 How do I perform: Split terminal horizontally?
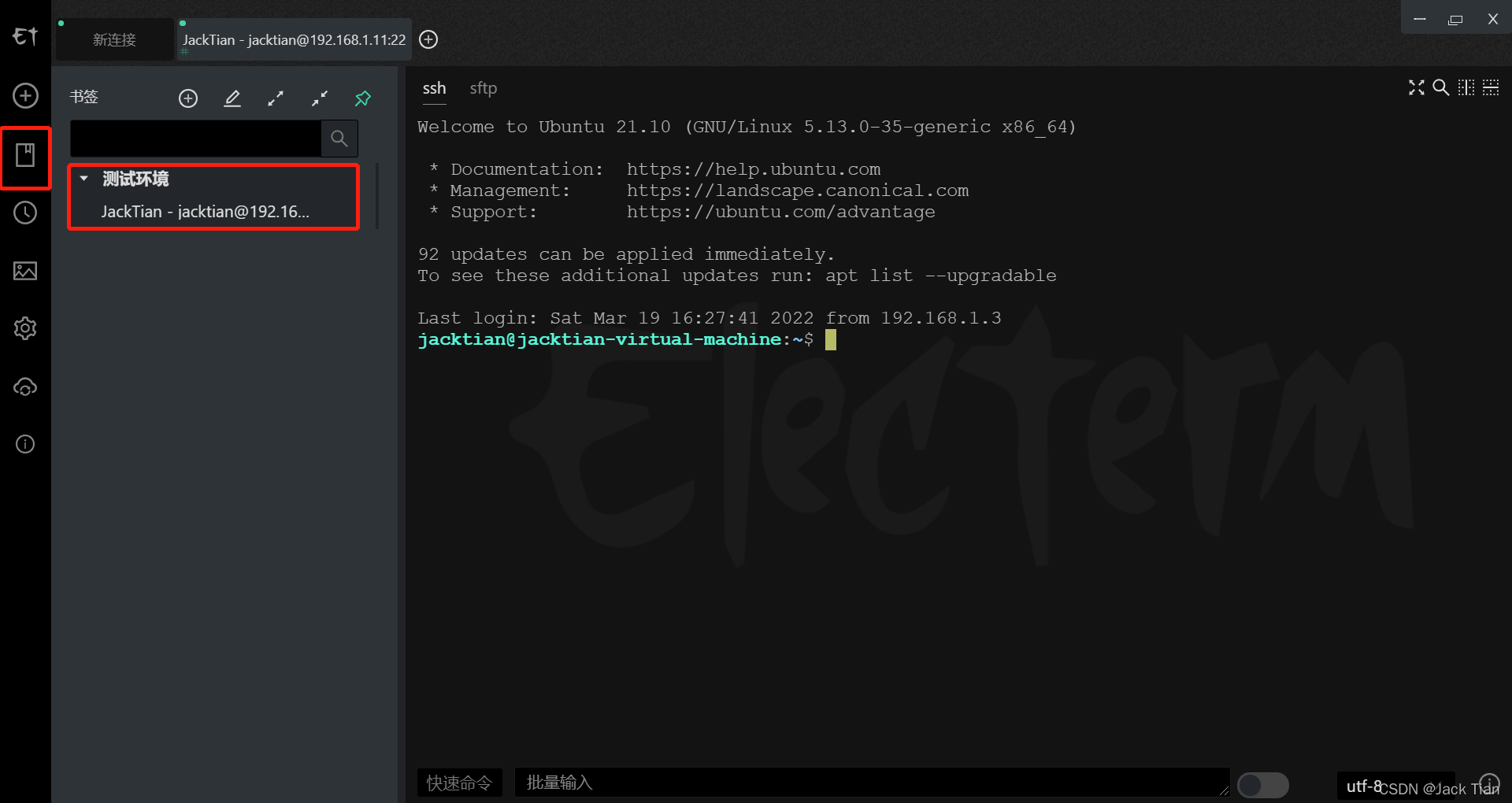[1491, 87]
